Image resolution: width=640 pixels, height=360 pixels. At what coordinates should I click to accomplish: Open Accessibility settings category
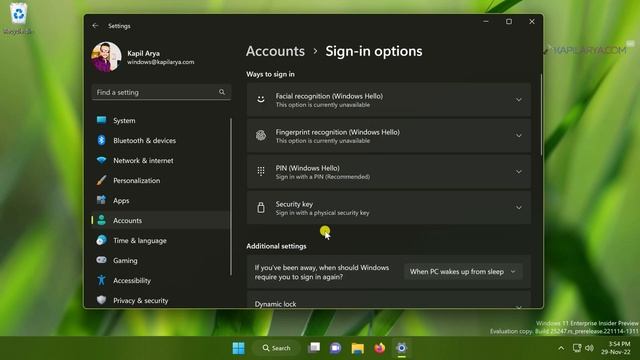point(160,280)
